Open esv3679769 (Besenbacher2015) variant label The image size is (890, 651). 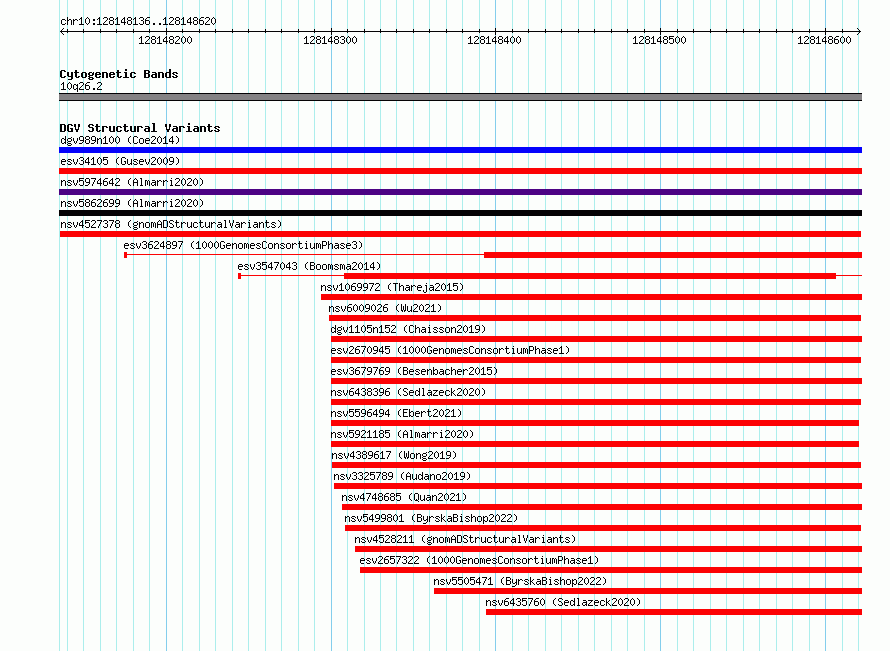pos(414,371)
